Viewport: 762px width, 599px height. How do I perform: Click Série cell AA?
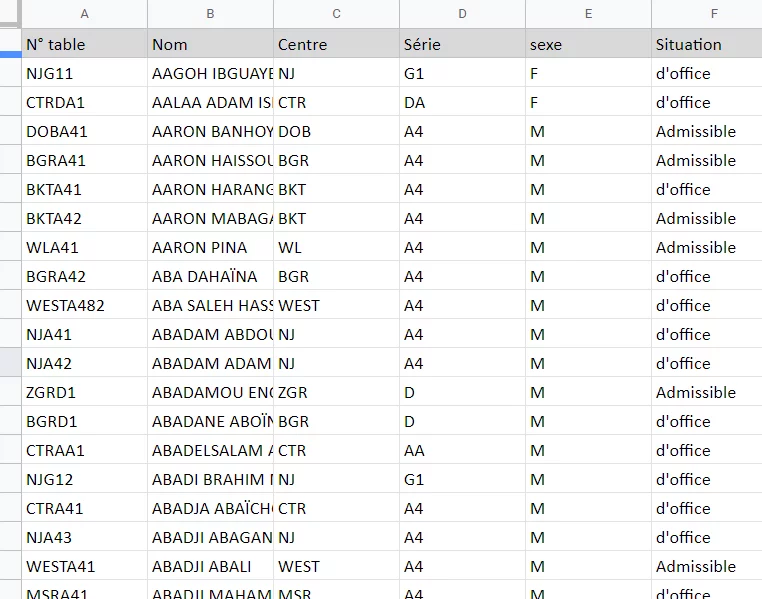pyautogui.click(x=462, y=450)
